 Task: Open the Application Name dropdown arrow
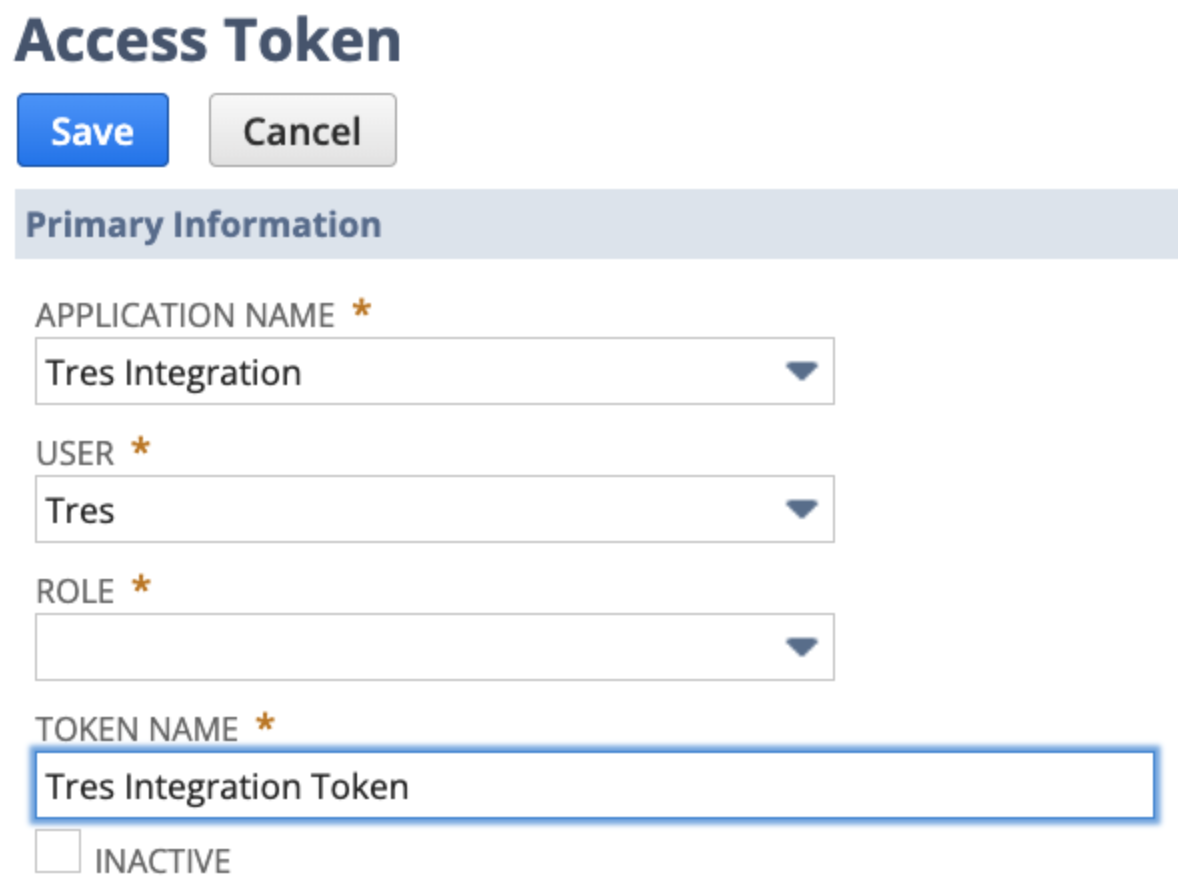(801, 372)
